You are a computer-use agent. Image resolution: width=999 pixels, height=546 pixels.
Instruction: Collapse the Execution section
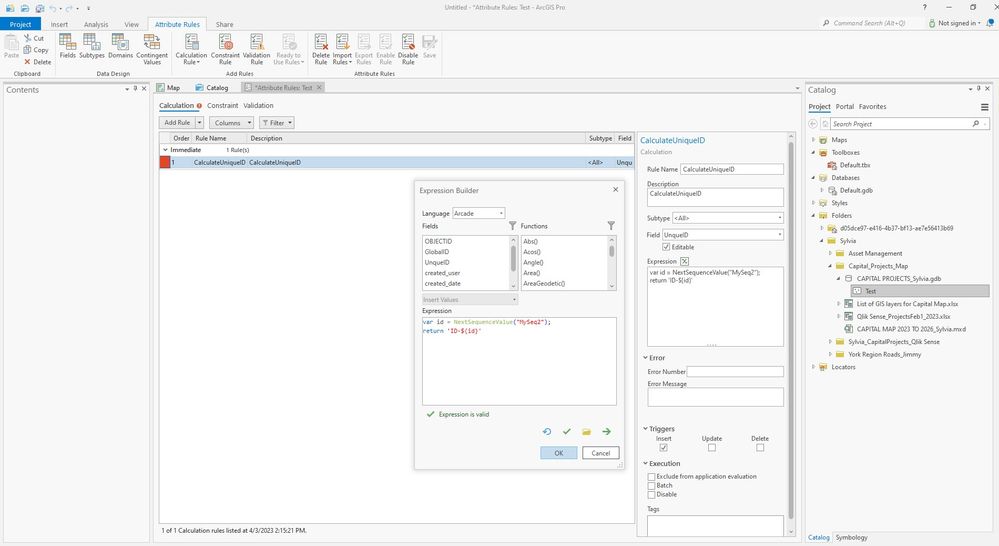645,463
